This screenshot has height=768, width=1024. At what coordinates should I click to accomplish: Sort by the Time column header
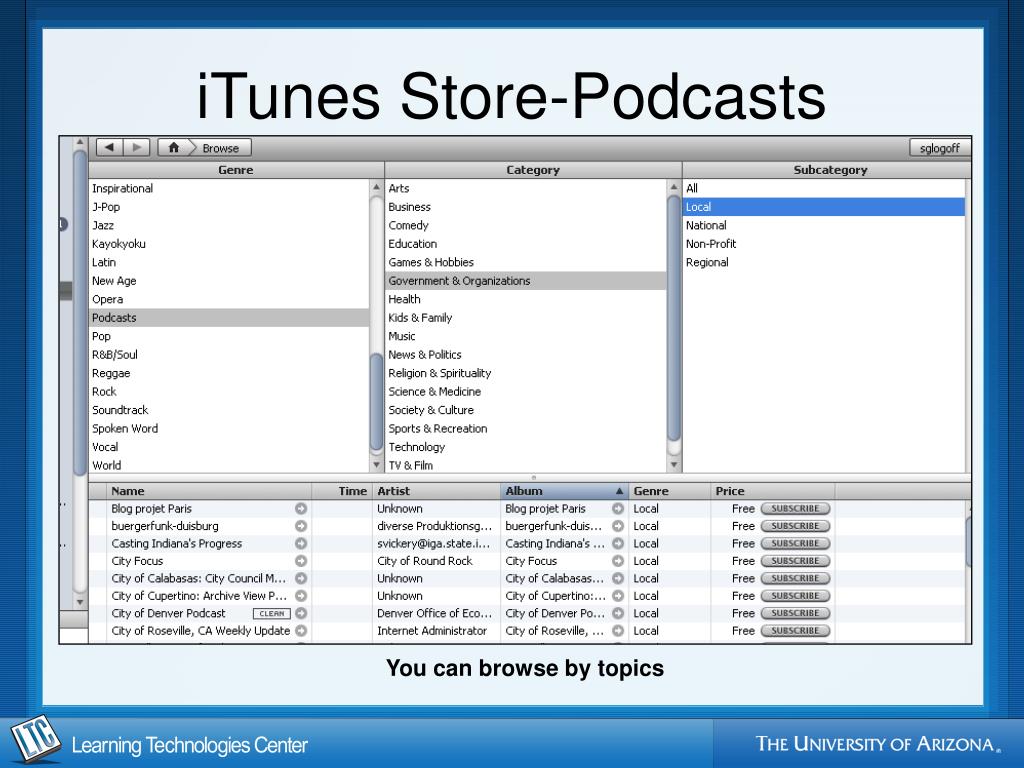tap(342, 491)
